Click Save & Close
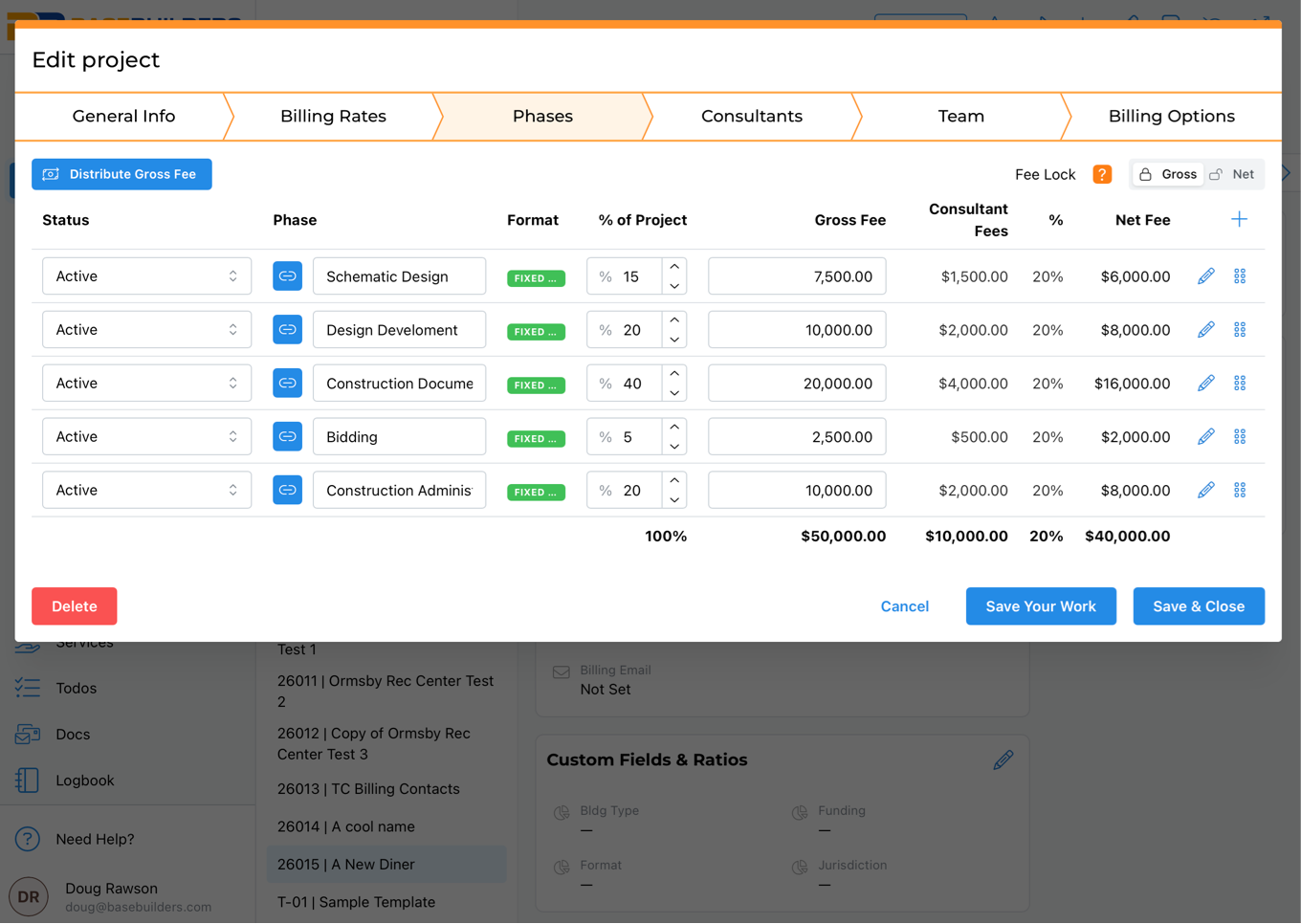This screenshot has width=1301, height=924. pyautogui.click(x=1199, y=606)
